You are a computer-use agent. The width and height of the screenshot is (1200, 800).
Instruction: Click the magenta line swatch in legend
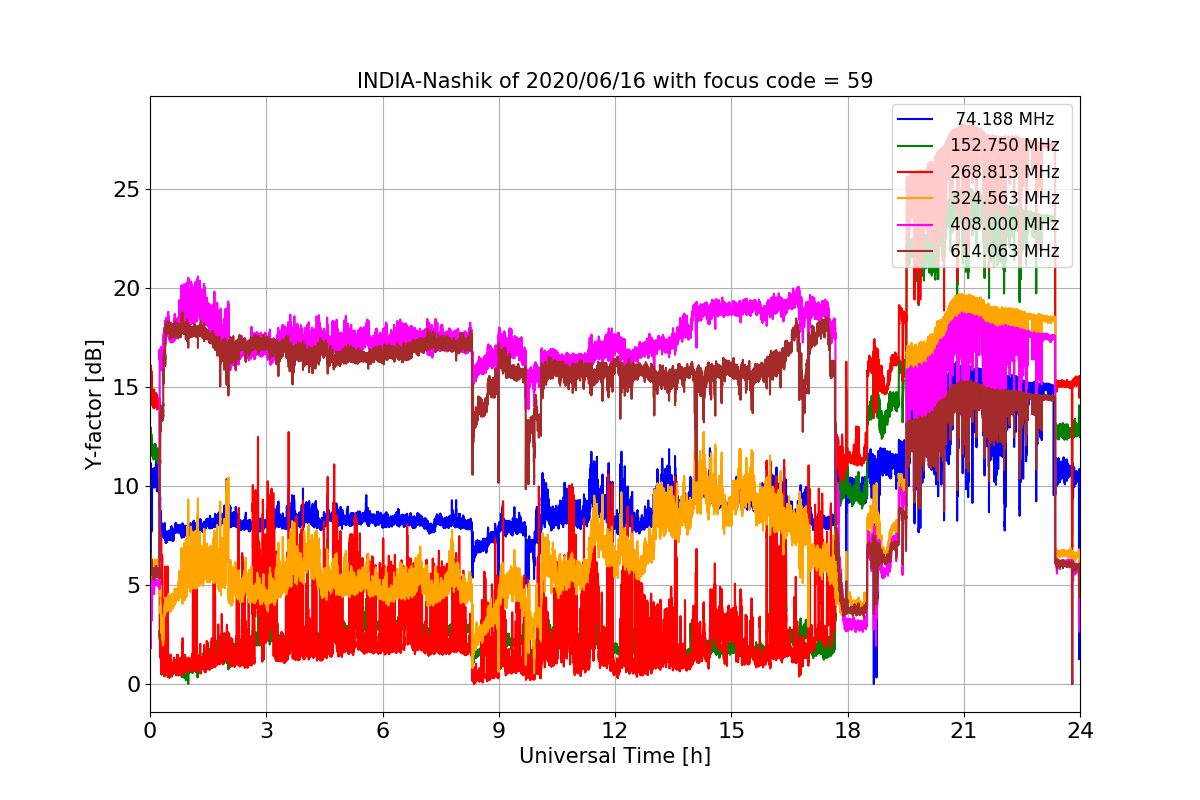pyautogui.click(x=915, y=224)
